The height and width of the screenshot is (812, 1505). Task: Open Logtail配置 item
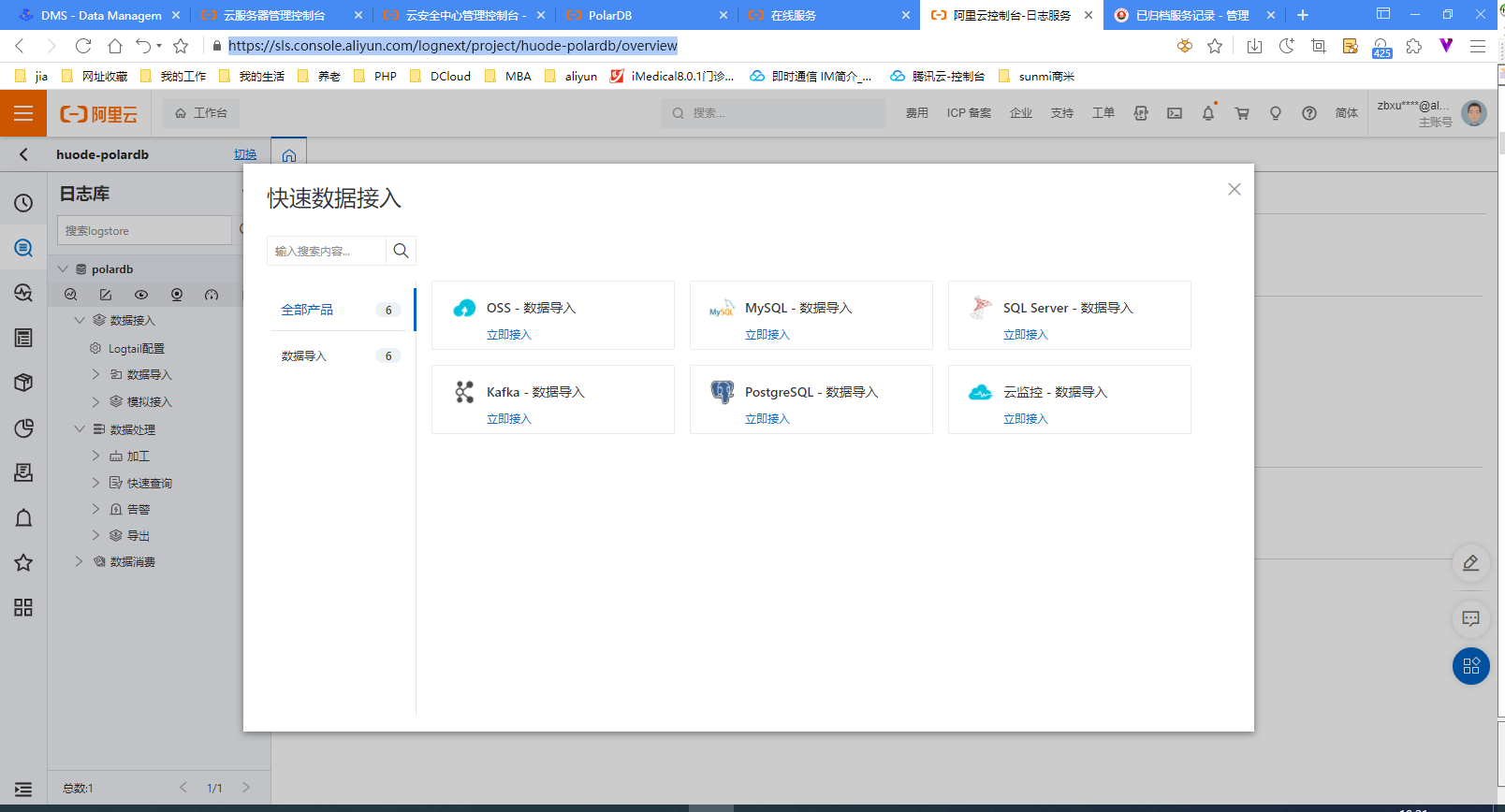tap(137, 348)
